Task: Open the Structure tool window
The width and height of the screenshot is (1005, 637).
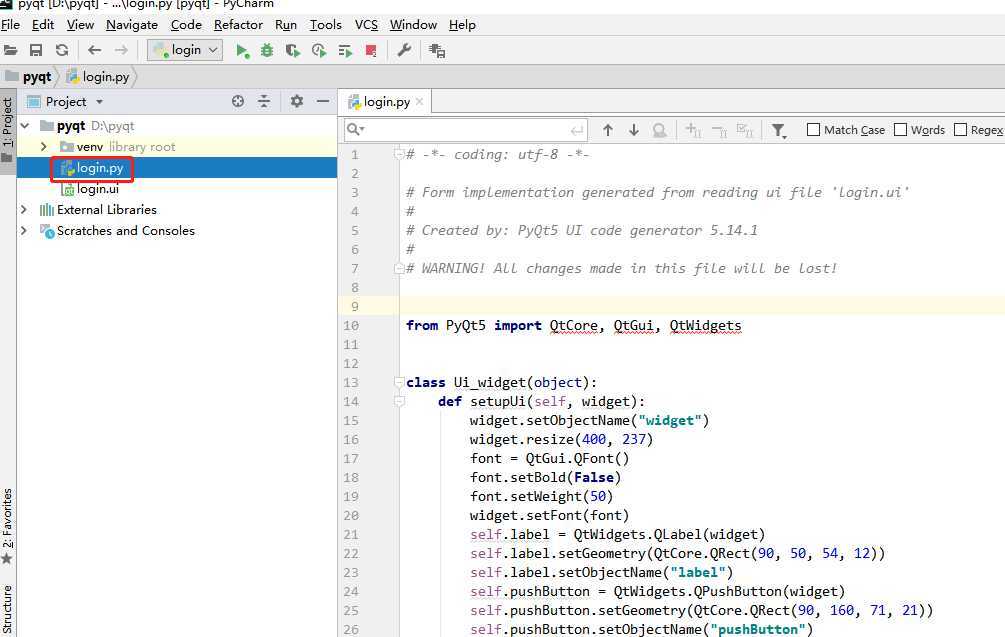Action: (x=7, y=609)
